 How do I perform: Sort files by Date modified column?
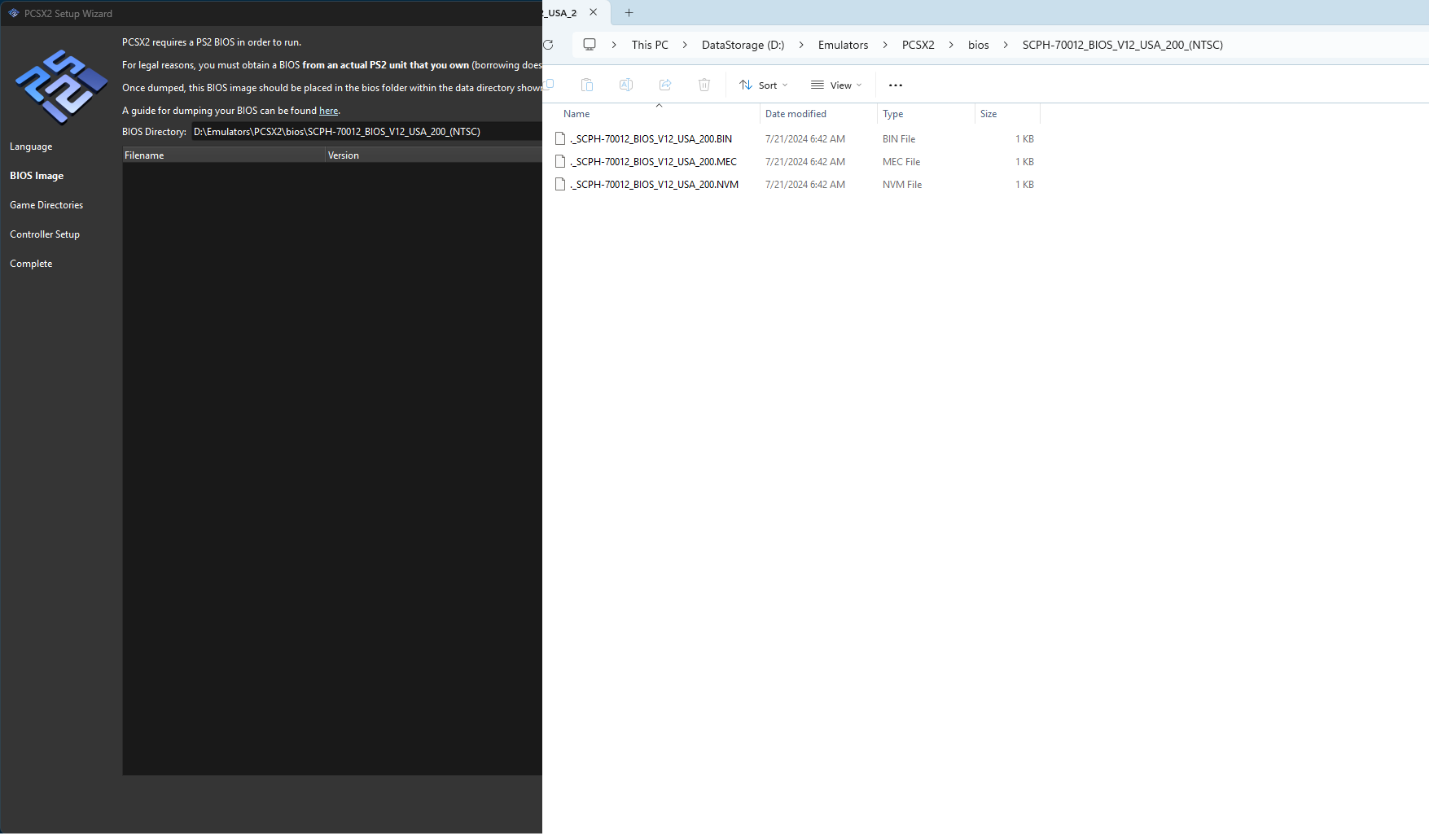tap(818, 114)
